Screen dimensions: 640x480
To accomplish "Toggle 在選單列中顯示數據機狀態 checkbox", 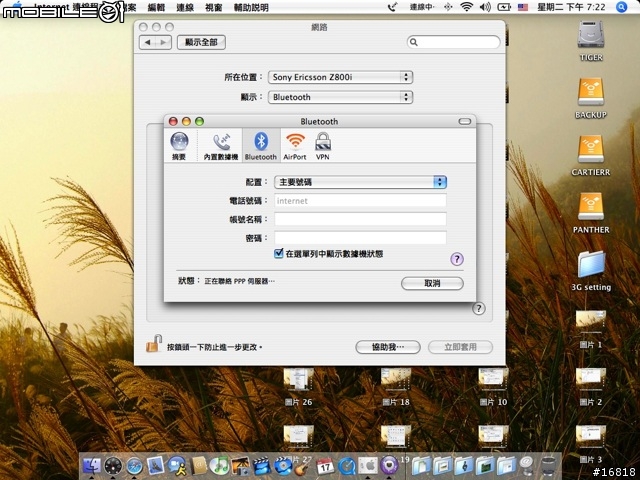I will (278, 253).
